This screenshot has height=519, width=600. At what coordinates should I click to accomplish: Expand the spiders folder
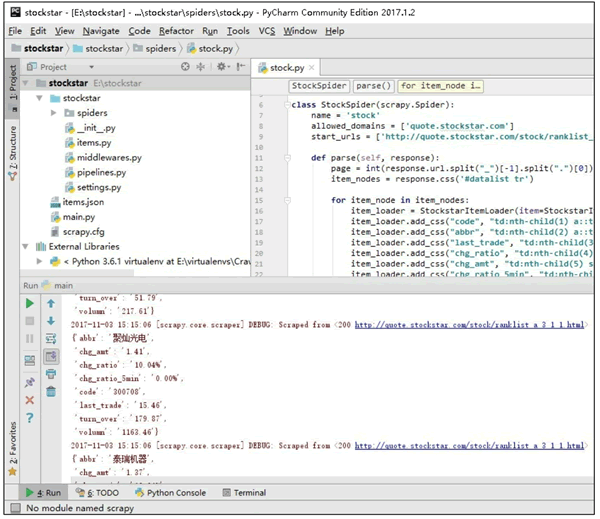coord(54,113)
